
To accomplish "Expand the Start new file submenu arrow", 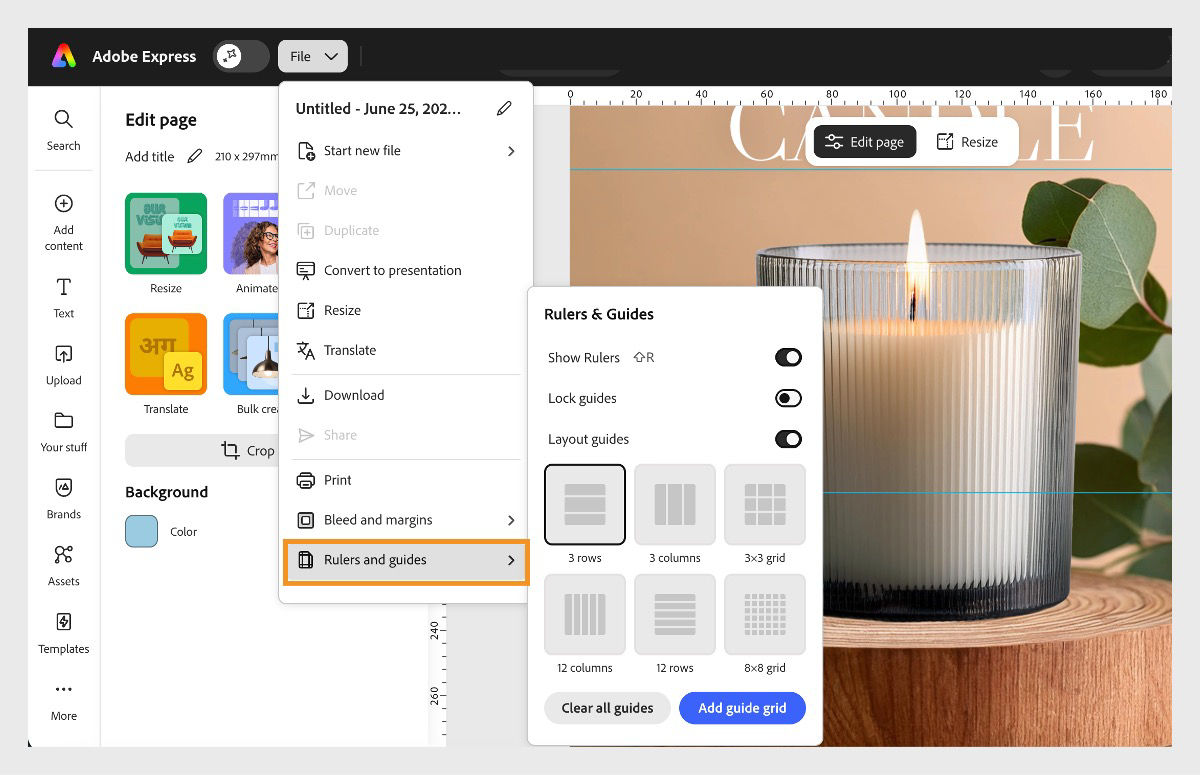I will [x=511, y=151].
